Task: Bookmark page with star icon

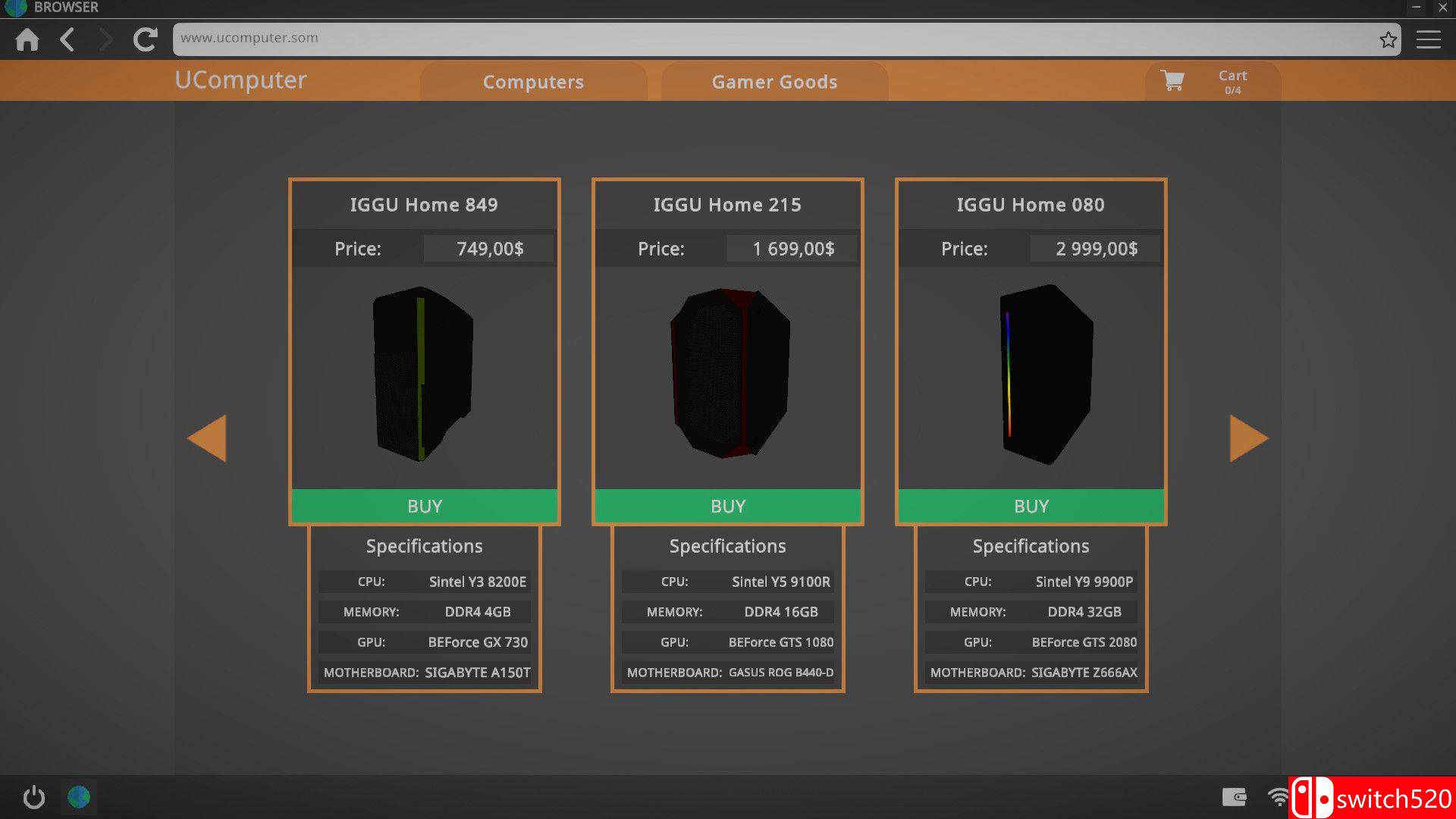Action: click(x=1388, y=39)
